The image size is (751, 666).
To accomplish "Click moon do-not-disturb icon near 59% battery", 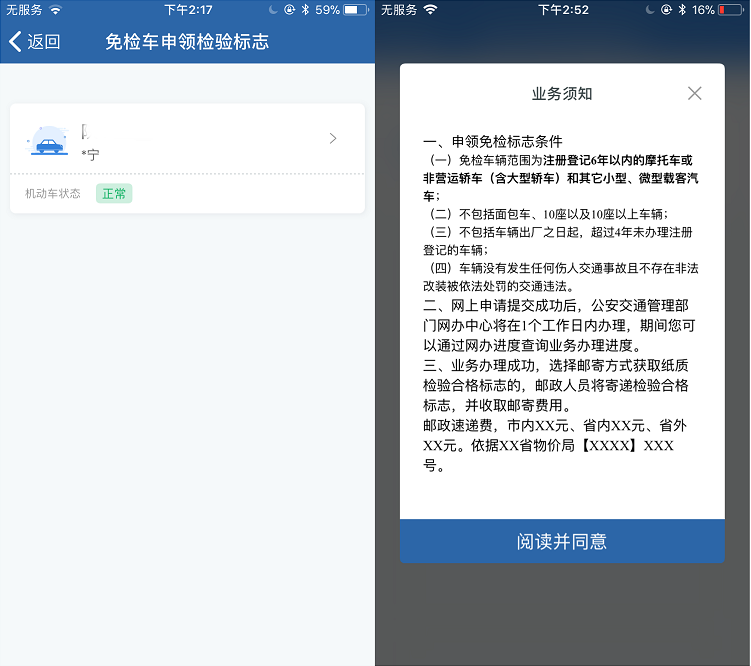I will [272, 9].
